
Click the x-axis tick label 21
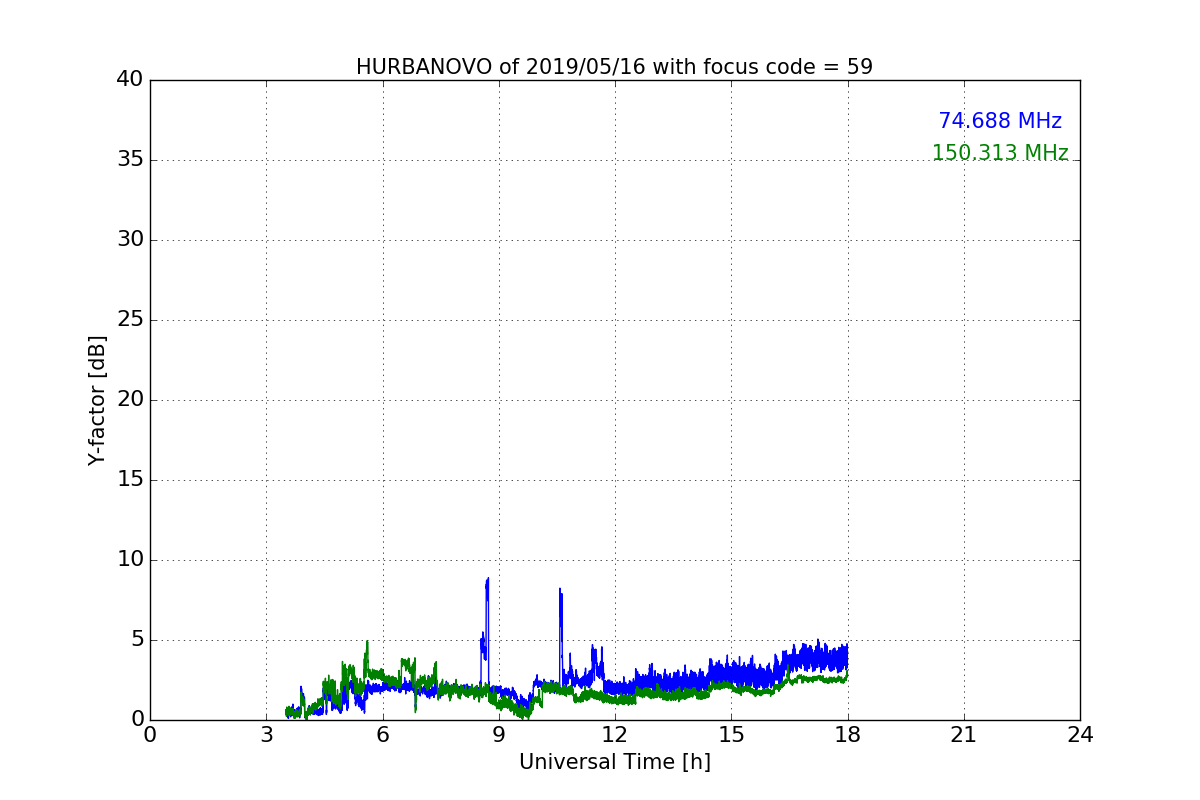pyautogui.click(x=964, y=735)
